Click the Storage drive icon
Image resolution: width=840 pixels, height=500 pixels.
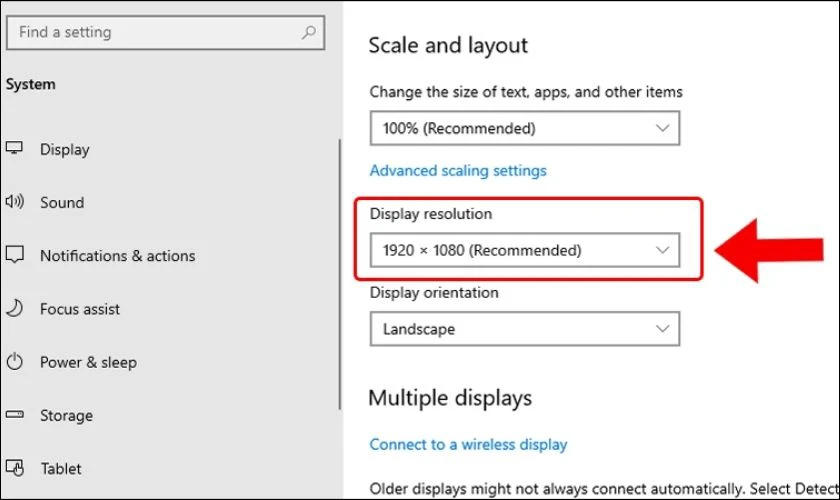tap(14, 414)
